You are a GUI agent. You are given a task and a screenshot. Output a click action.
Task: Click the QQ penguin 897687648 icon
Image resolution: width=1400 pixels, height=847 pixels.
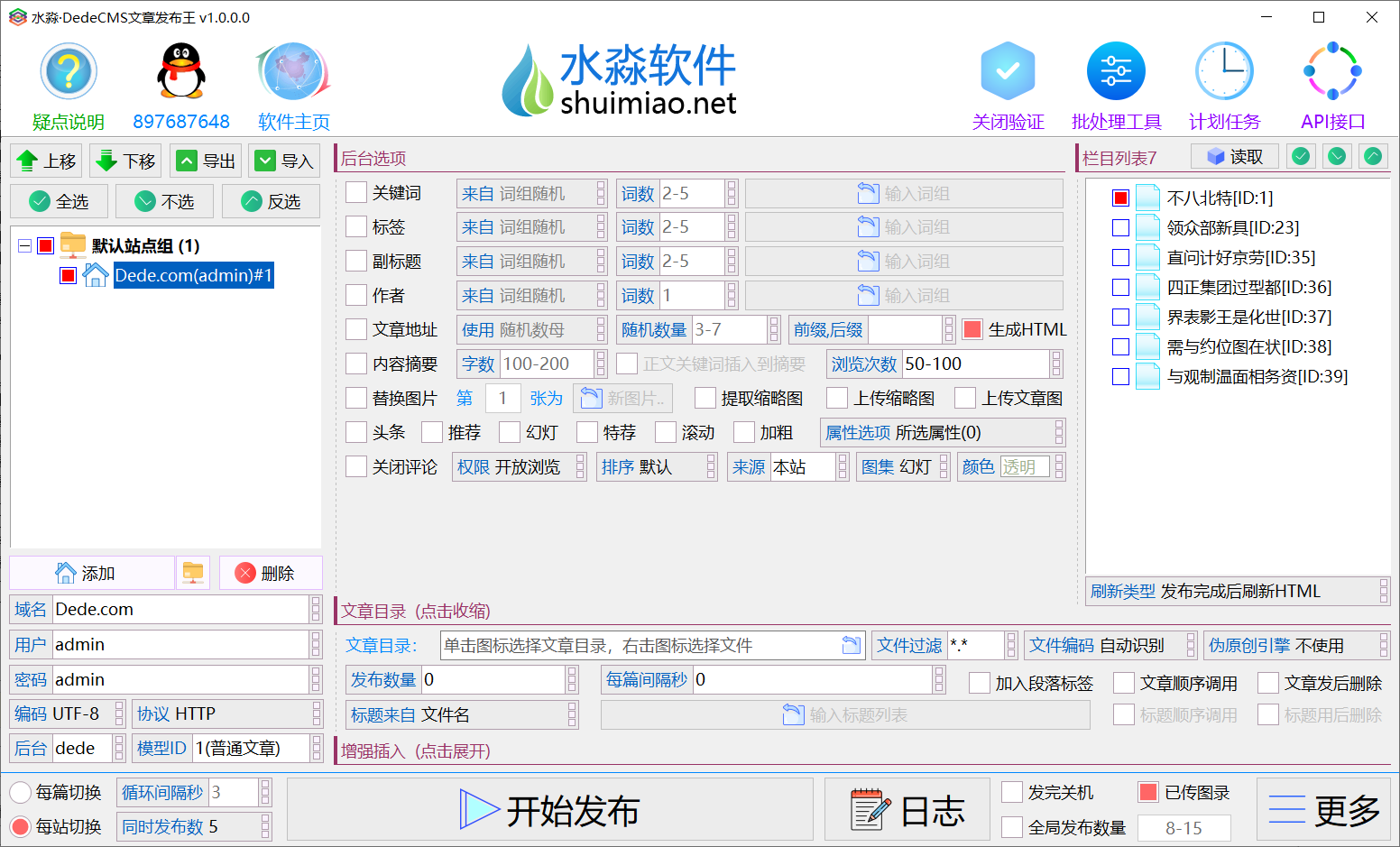click(181, 71)
